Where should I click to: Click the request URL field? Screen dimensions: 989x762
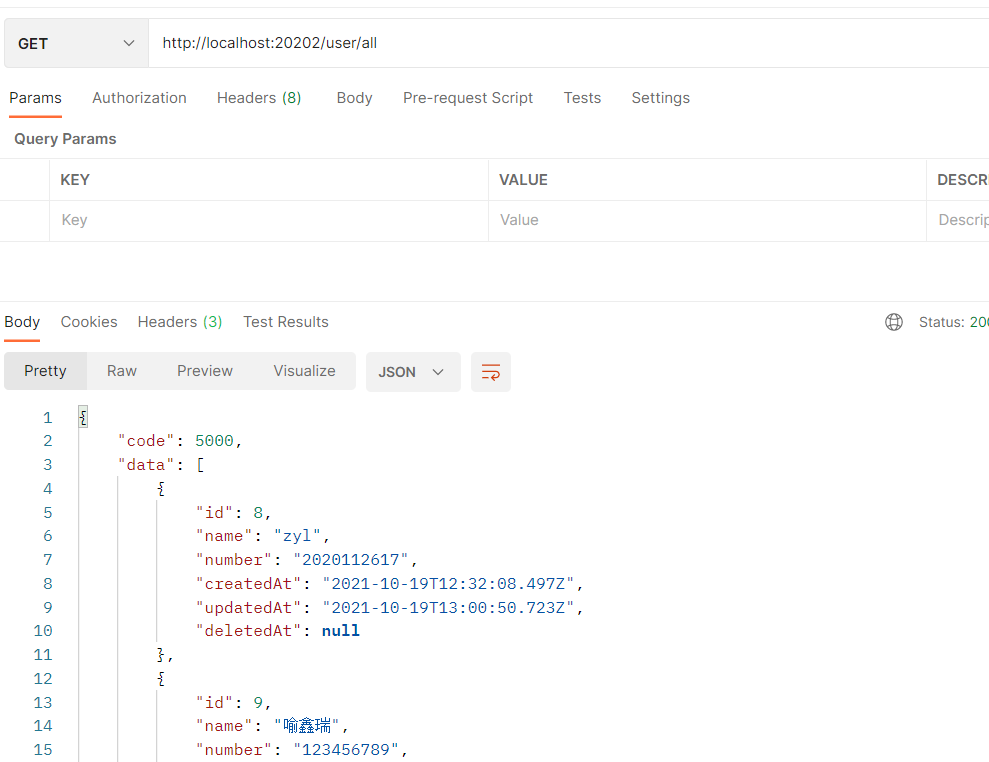[568, 43]
